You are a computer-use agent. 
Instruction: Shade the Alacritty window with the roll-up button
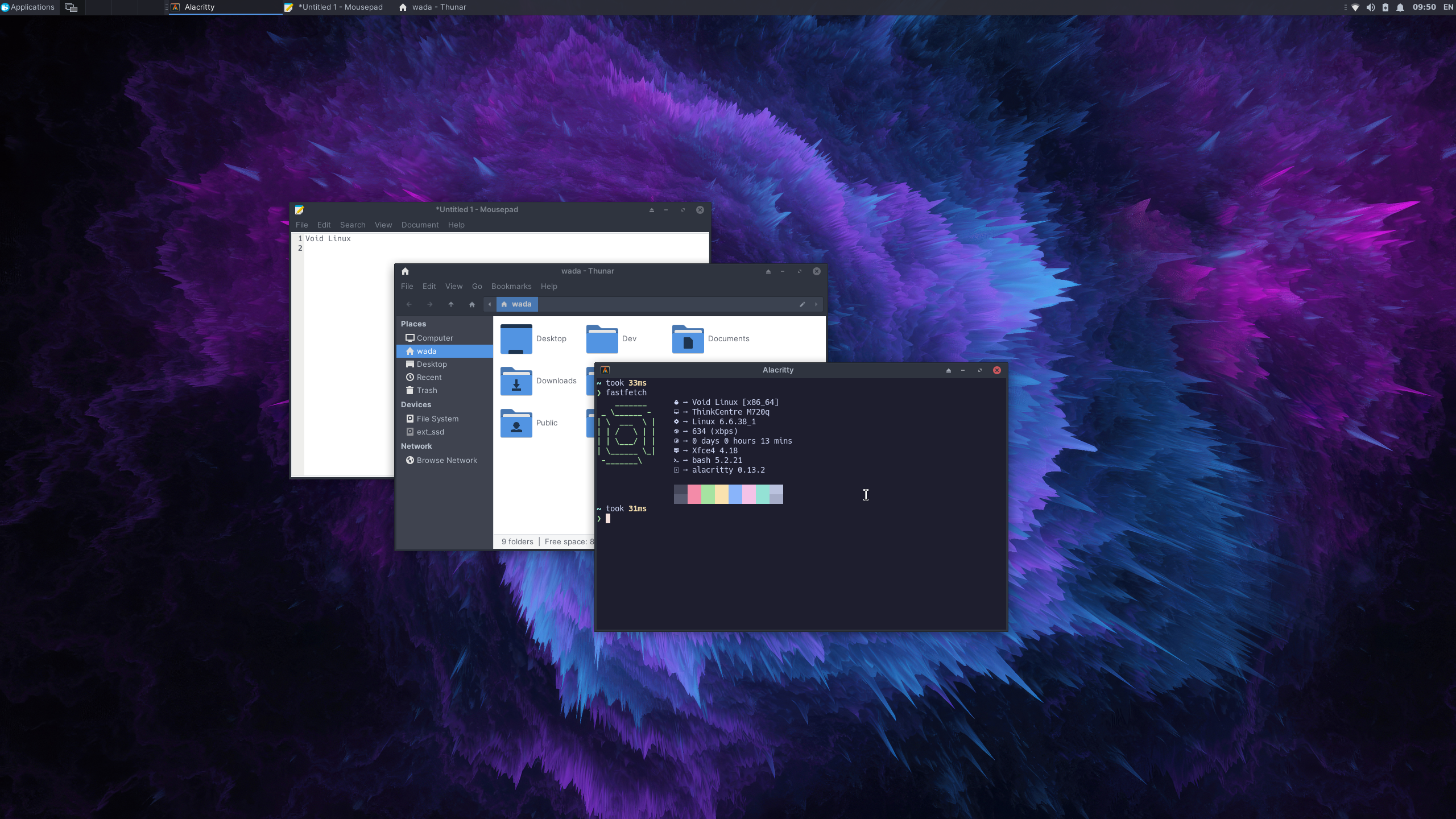pyautogui.click(x=948, y=370)
